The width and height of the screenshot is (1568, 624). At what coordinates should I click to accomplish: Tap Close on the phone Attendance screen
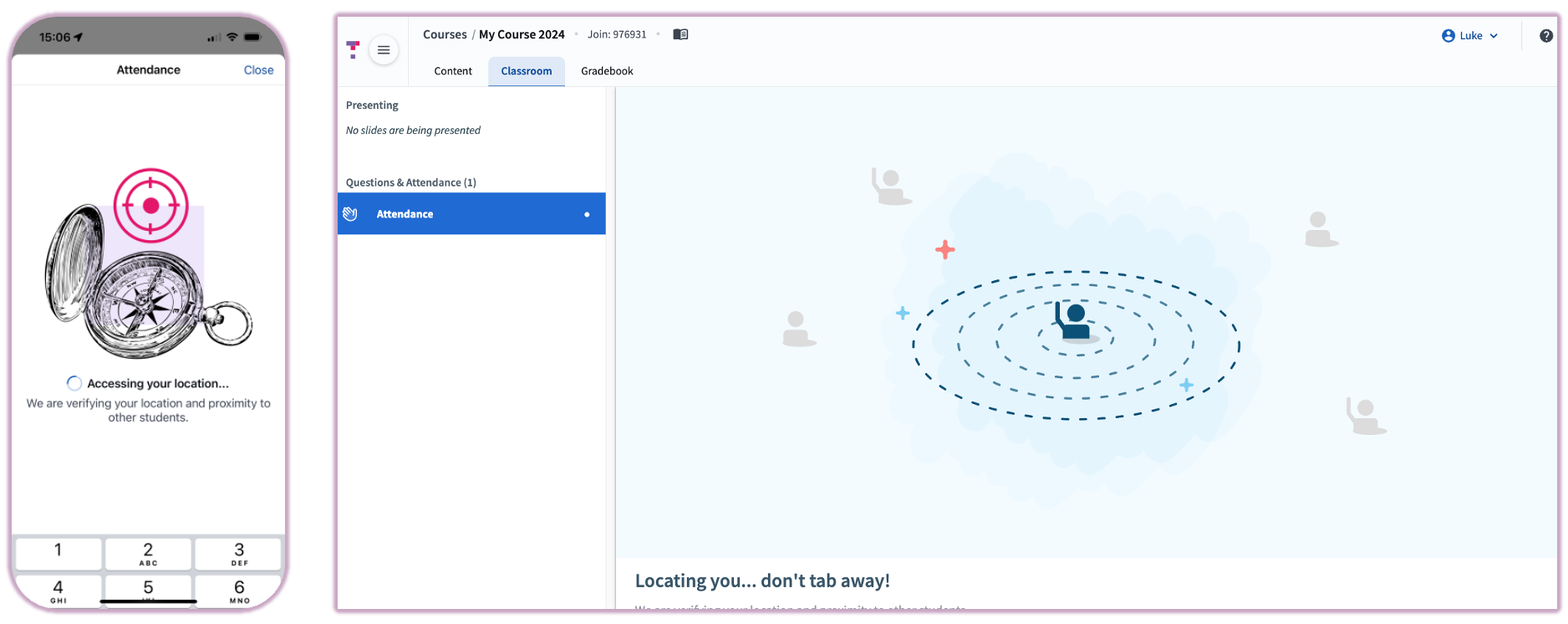pyautogui.click(x=258, y=70)
